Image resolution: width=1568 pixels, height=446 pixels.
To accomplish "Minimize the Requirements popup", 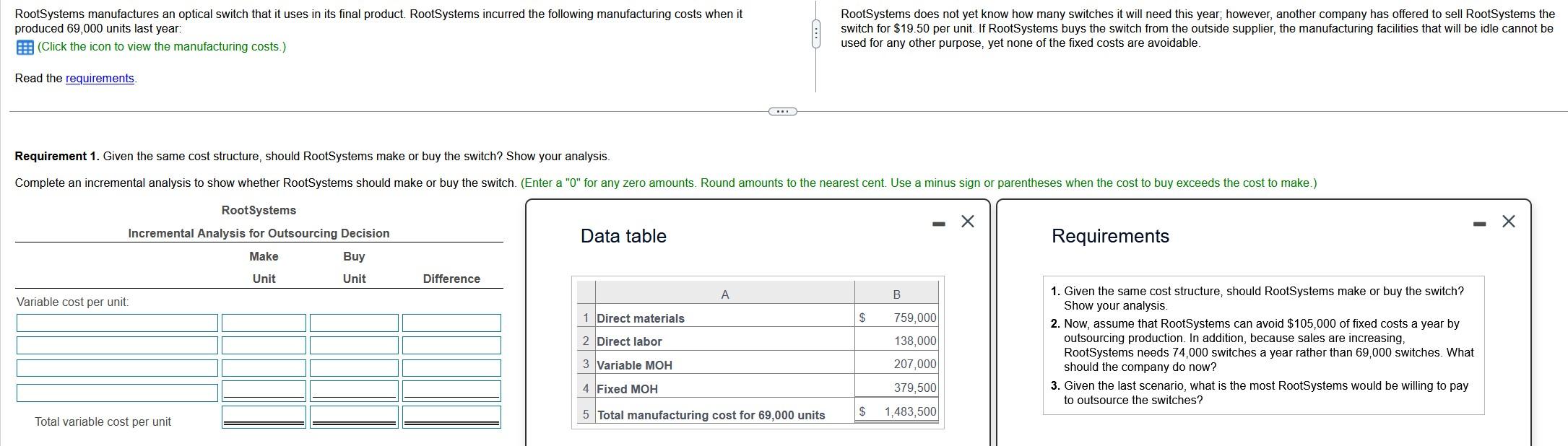I will click(x=1478, y=224).
